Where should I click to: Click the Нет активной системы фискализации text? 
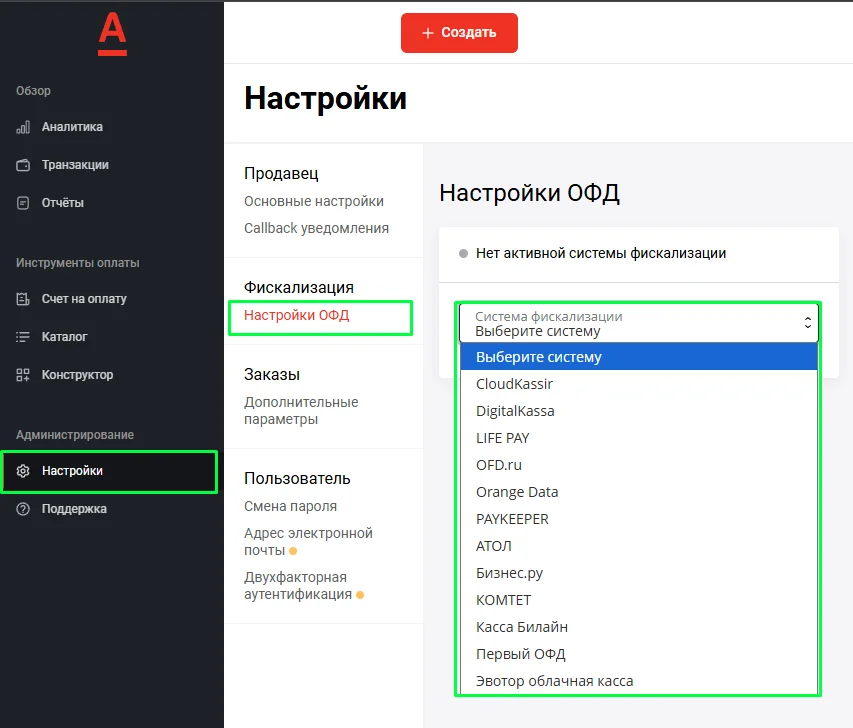tap(601, 253)
